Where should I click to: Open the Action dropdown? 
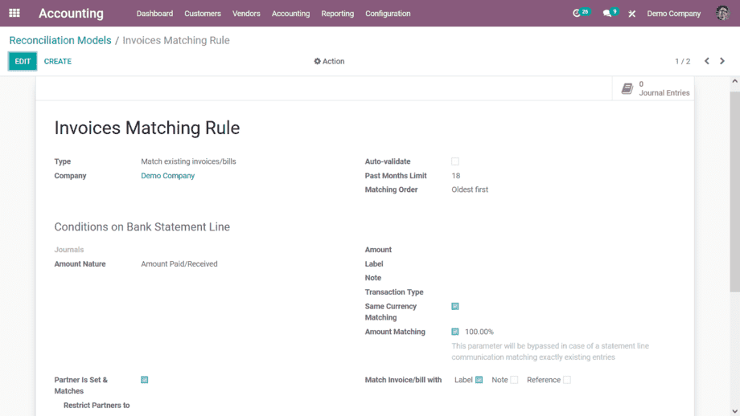click(329, 61)
